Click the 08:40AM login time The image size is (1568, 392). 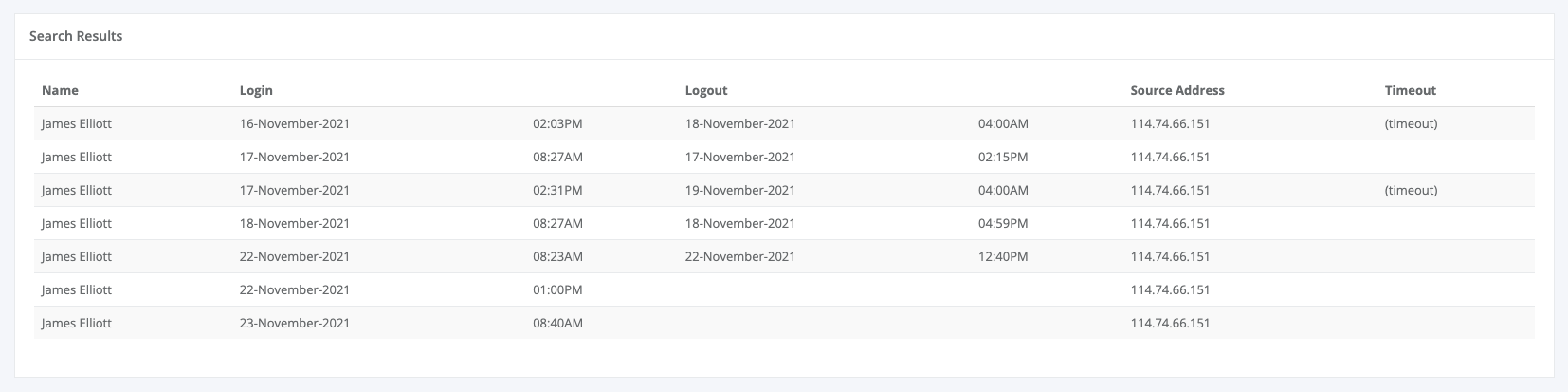(x=557, y=323)
